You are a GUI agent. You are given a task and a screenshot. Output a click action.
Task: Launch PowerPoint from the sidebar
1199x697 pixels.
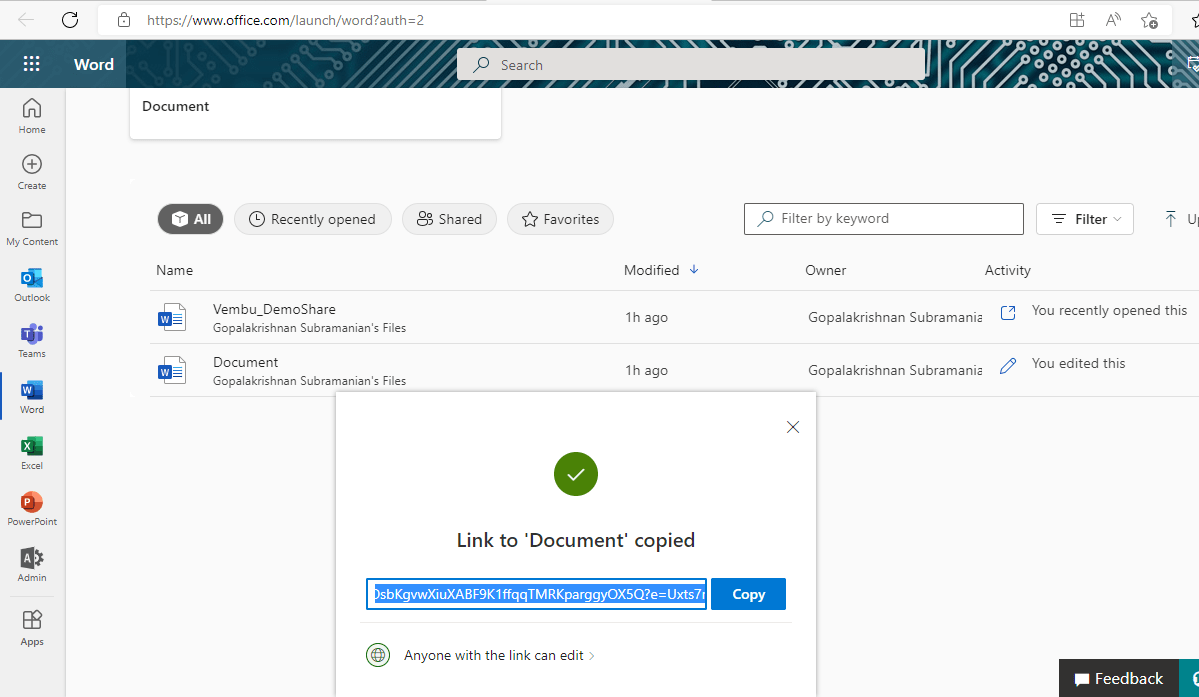point(32,508)
